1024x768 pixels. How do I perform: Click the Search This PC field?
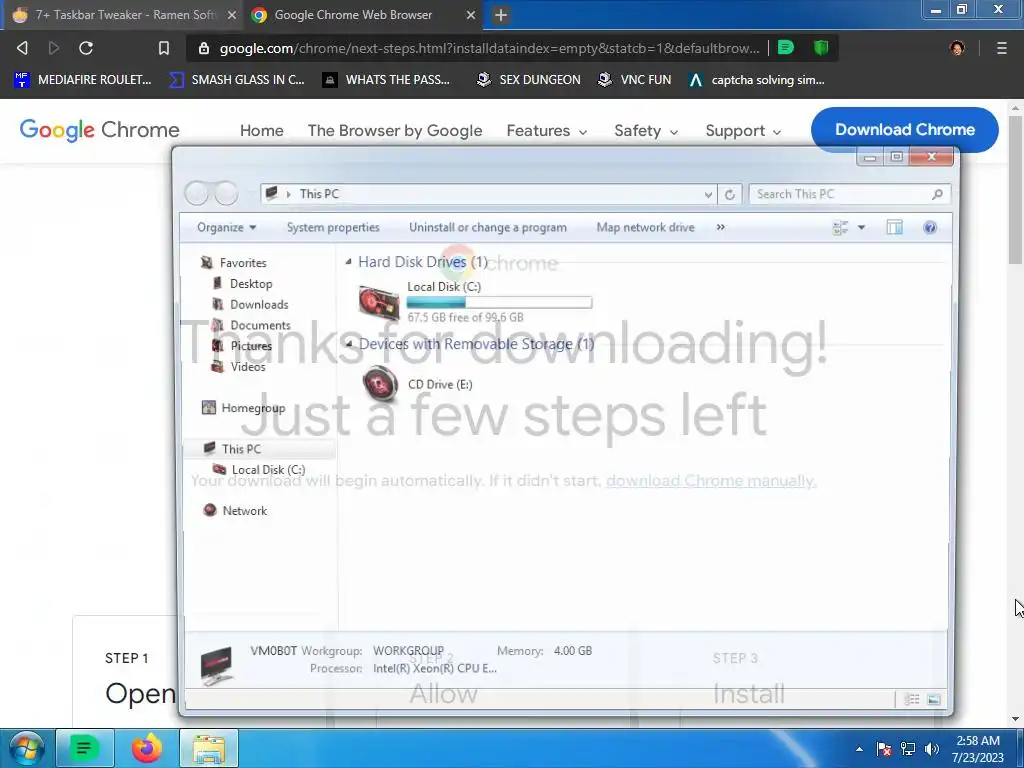click(849, 194)
